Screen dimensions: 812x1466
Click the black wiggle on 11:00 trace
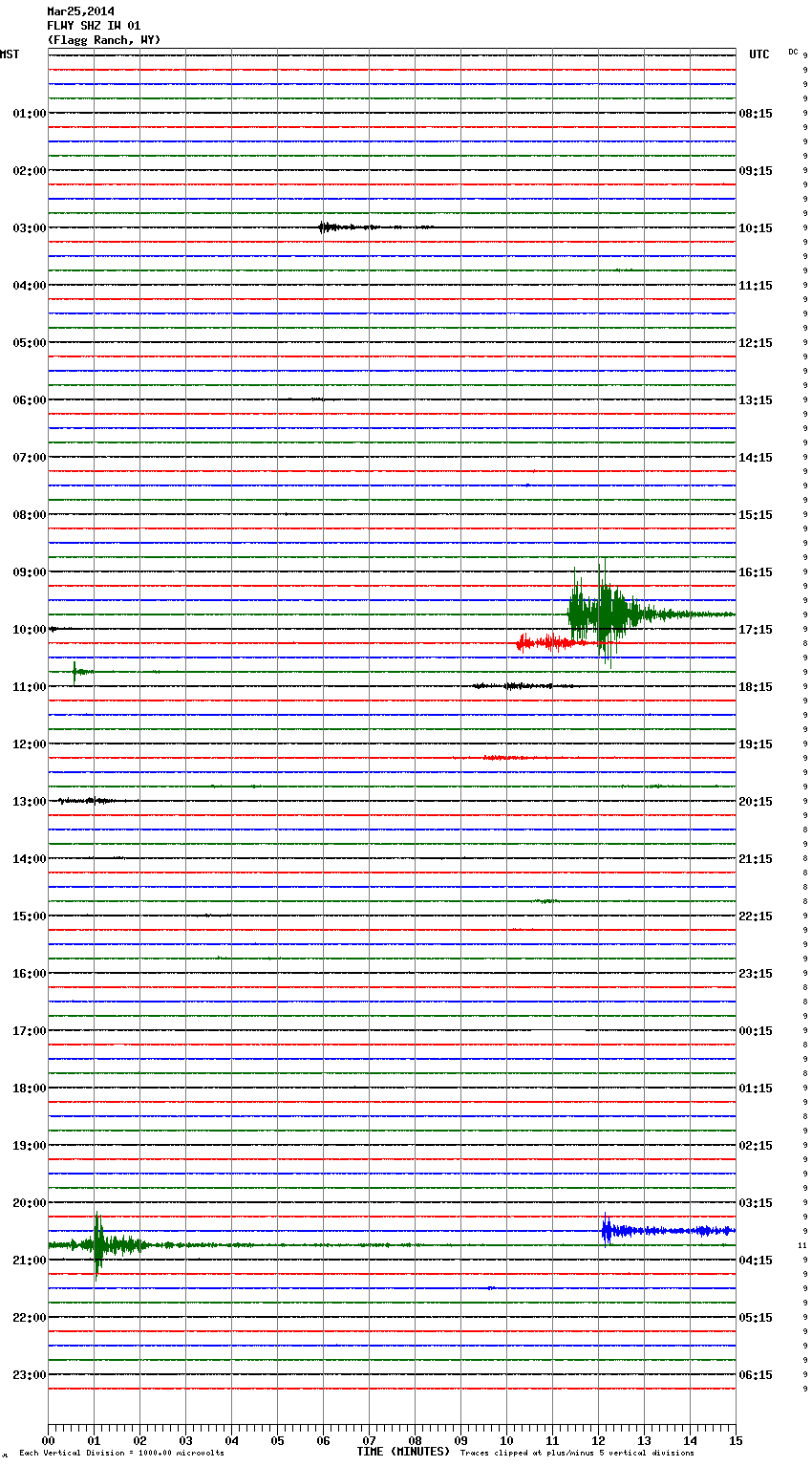tap(524, 686)
